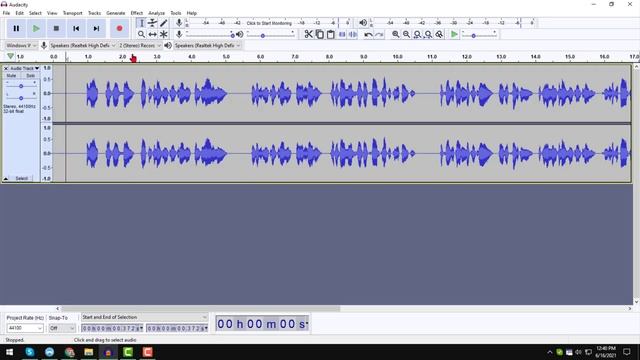Open the playback device dropdown

point(207,45)
